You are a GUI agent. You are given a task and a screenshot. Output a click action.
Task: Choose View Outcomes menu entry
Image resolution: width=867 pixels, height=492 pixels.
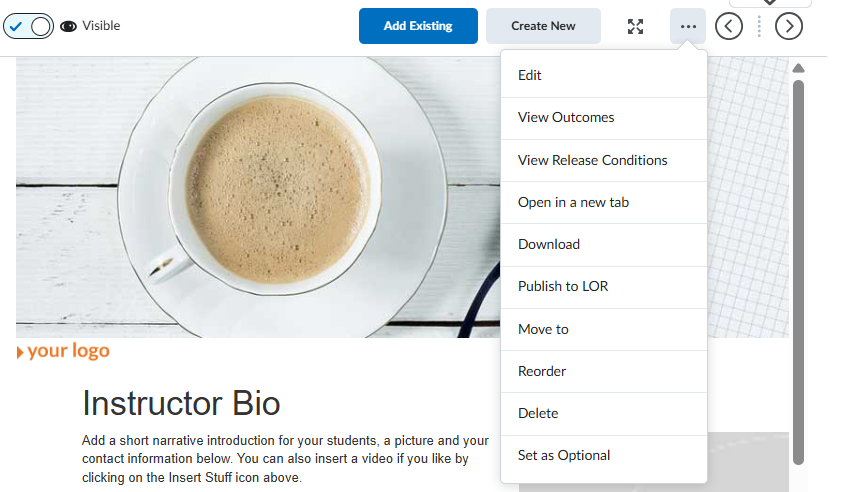point(566,117)
